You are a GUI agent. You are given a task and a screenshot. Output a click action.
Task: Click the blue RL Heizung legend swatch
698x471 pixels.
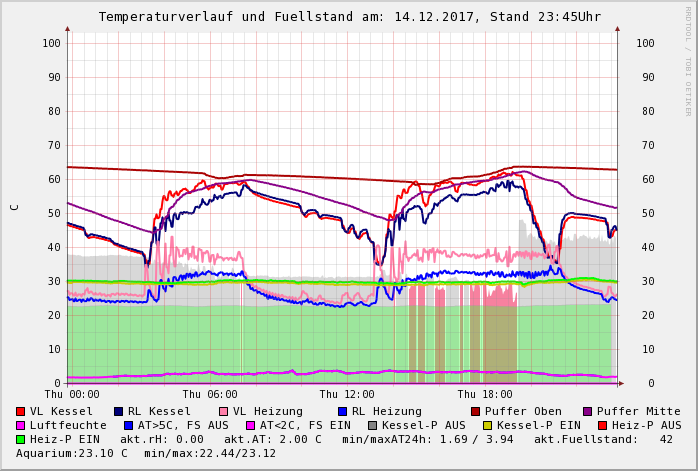(x=343, y=411)
